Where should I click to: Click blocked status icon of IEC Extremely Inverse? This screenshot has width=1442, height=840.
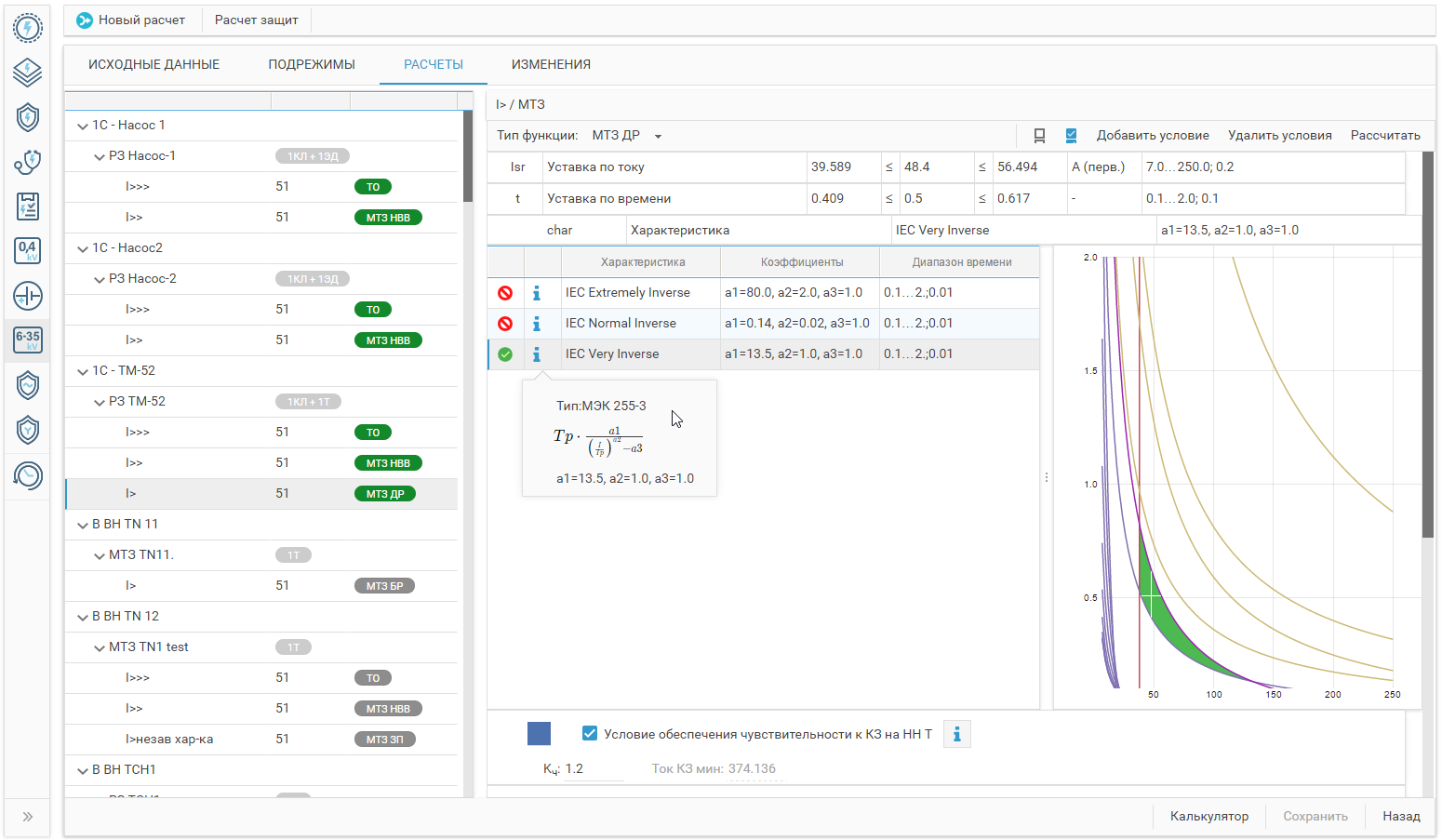click(x=505, y=293)
